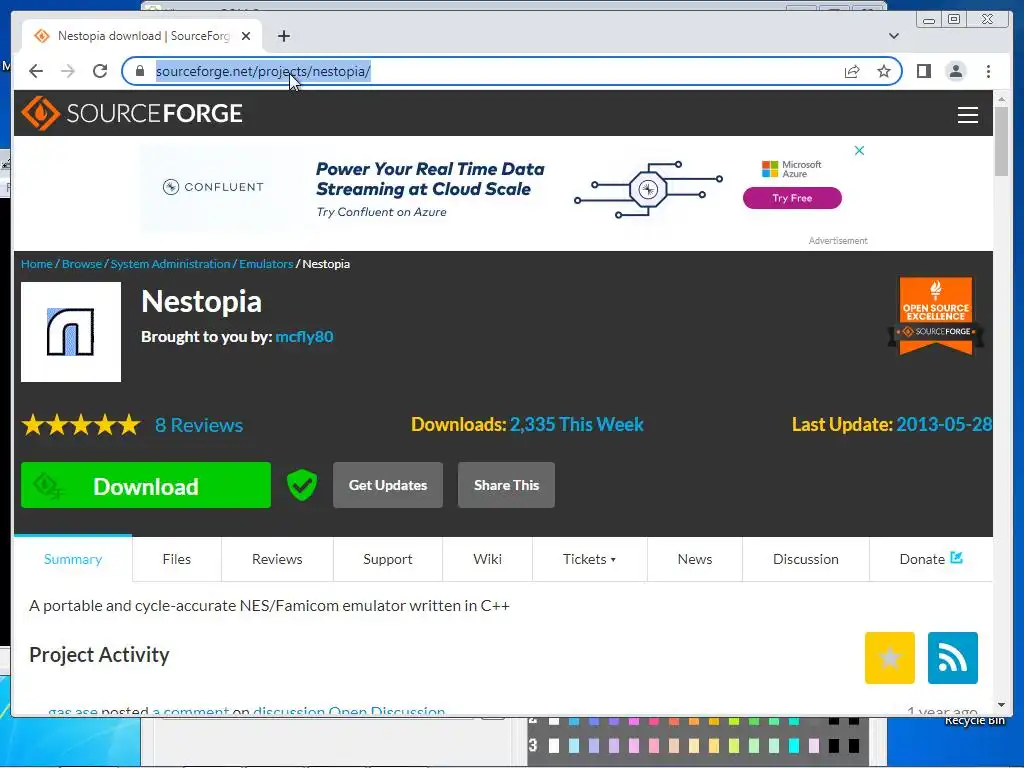1024x768 pixels.
Task: Pick light blue swatch in background window row 3
Action: point(573,746)
